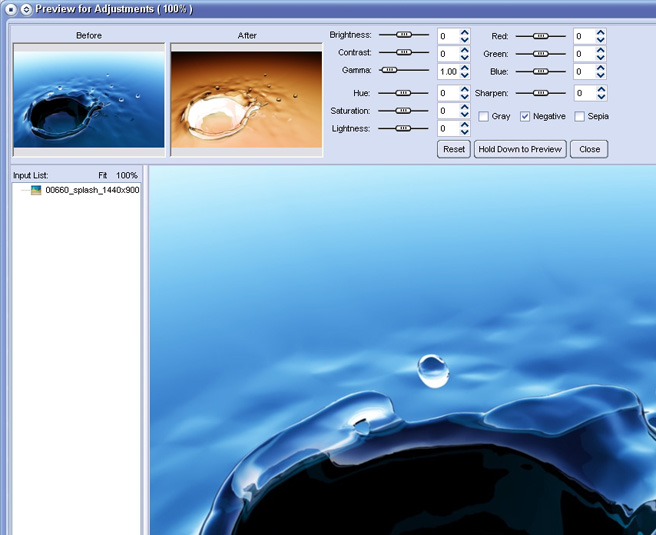Image resolution: width=656 pixels, height=535 pixels.
Task: Increase Sharpen with the up arrow
Action: coord(601,89)
